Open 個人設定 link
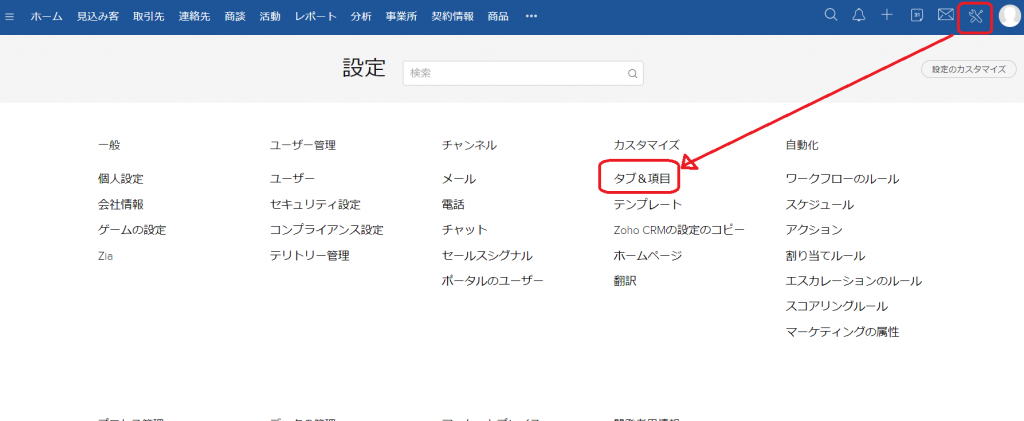Image resolution: width=1024 pixels, height=421 pixels. tap(121, 179)
